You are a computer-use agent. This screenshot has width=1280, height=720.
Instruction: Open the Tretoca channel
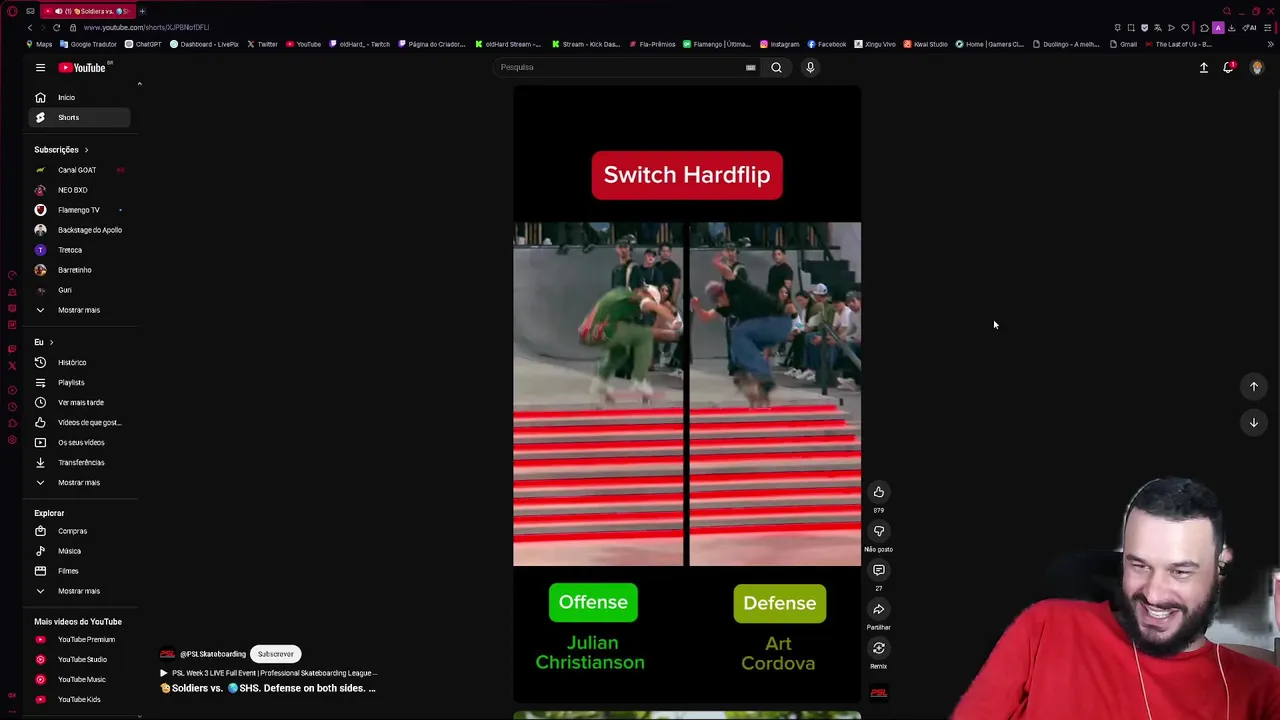point(80,250)
